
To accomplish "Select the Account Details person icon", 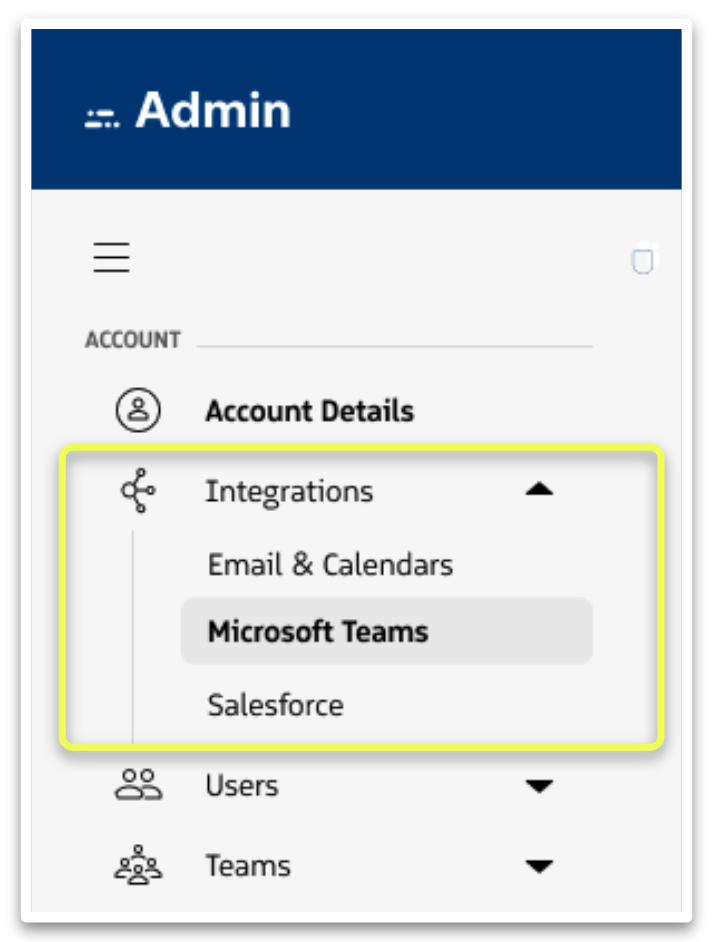I will pos(137,410).
